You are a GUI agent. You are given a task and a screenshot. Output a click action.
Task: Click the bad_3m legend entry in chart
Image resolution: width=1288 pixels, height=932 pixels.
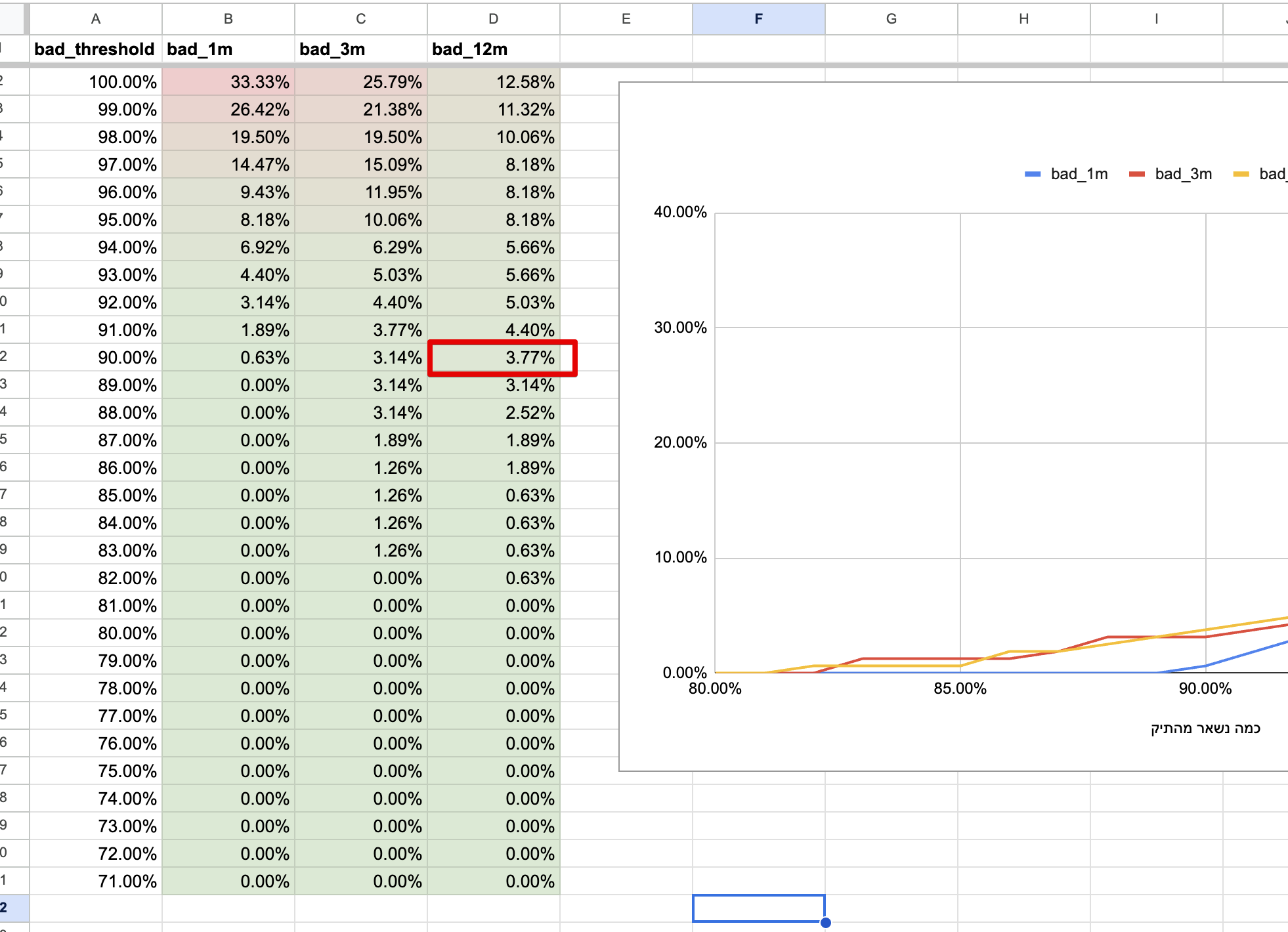tap(1182, 174)
